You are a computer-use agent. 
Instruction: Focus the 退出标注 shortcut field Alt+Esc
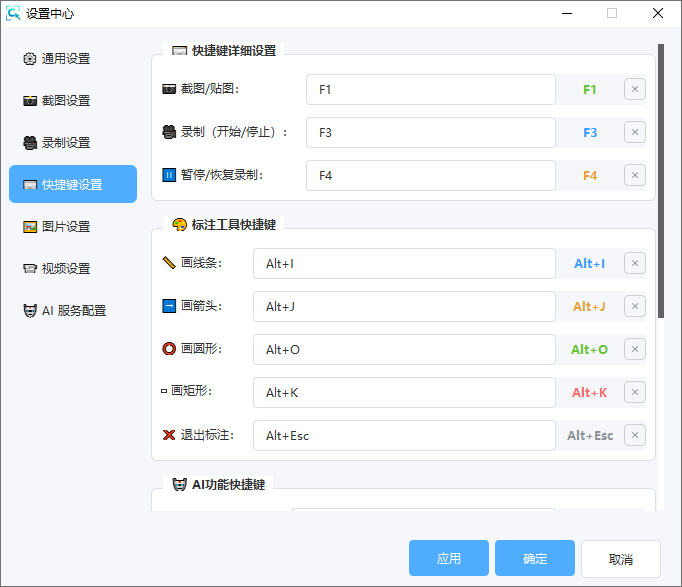pos(404,435)
